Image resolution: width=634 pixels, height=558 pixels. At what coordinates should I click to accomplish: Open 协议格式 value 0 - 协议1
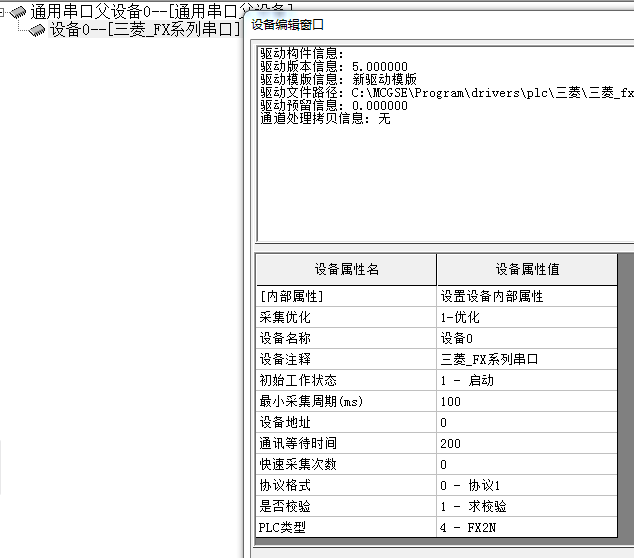tap(527, 485)
